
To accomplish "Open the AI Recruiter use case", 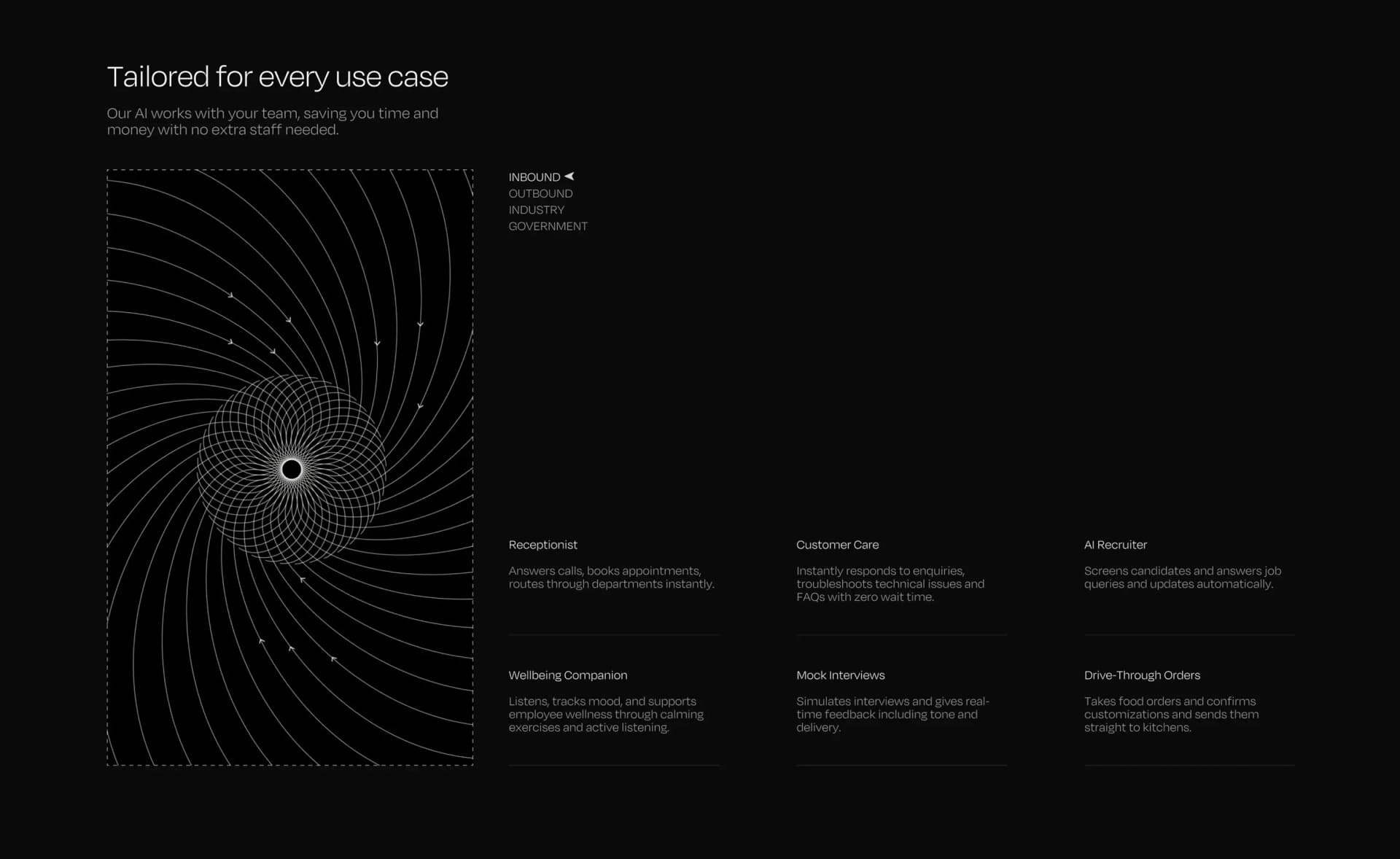I will 1115,545.
